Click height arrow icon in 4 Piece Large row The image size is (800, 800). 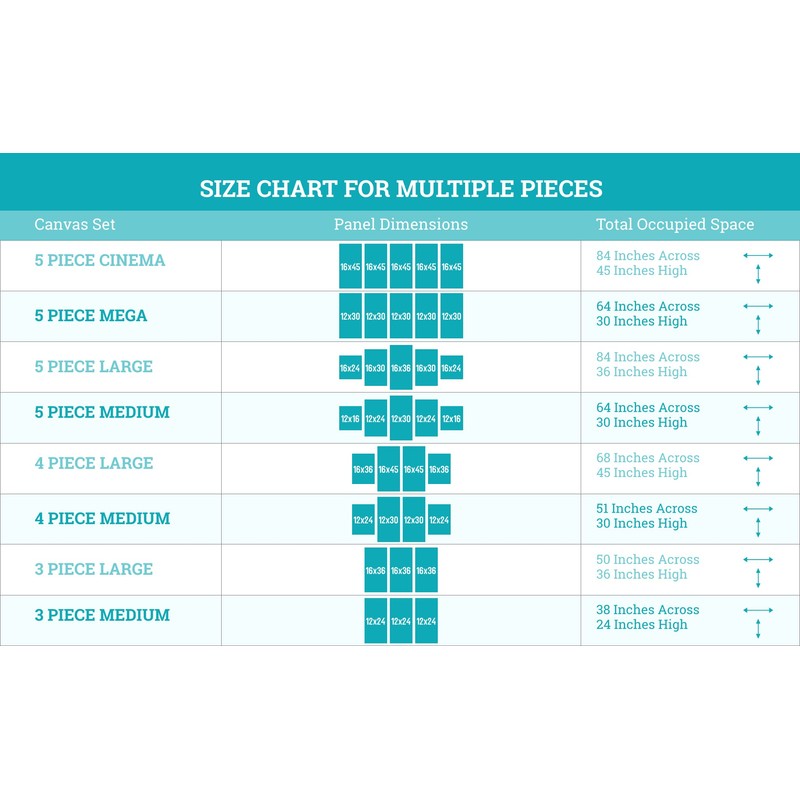pyautogui.click(x=758, y=476)
